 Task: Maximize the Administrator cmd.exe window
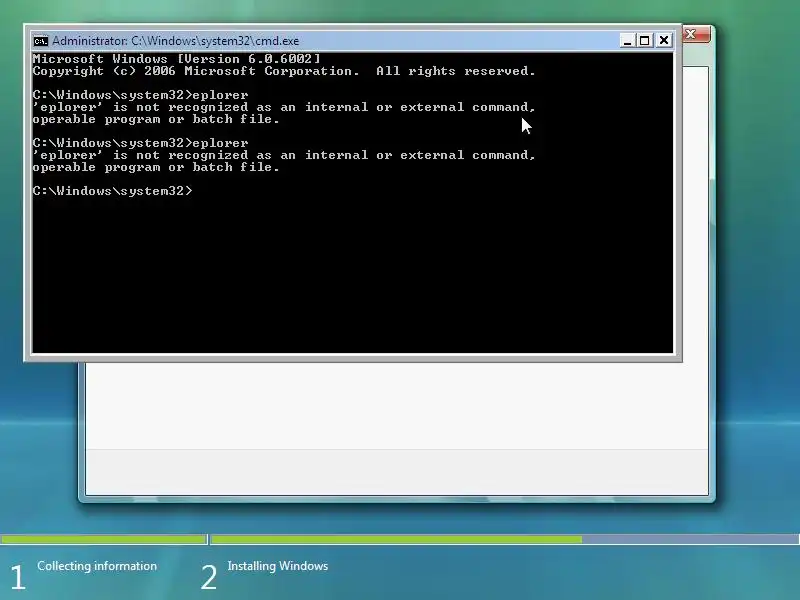[645, 40]
